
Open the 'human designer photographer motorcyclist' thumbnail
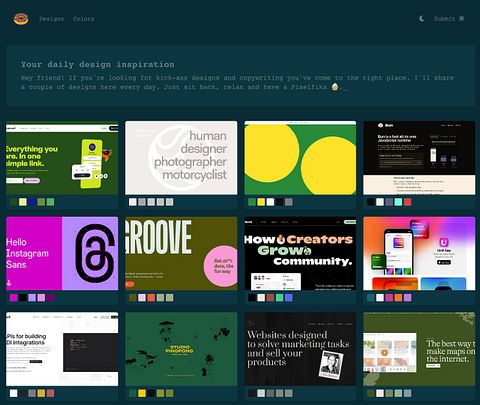181,158
